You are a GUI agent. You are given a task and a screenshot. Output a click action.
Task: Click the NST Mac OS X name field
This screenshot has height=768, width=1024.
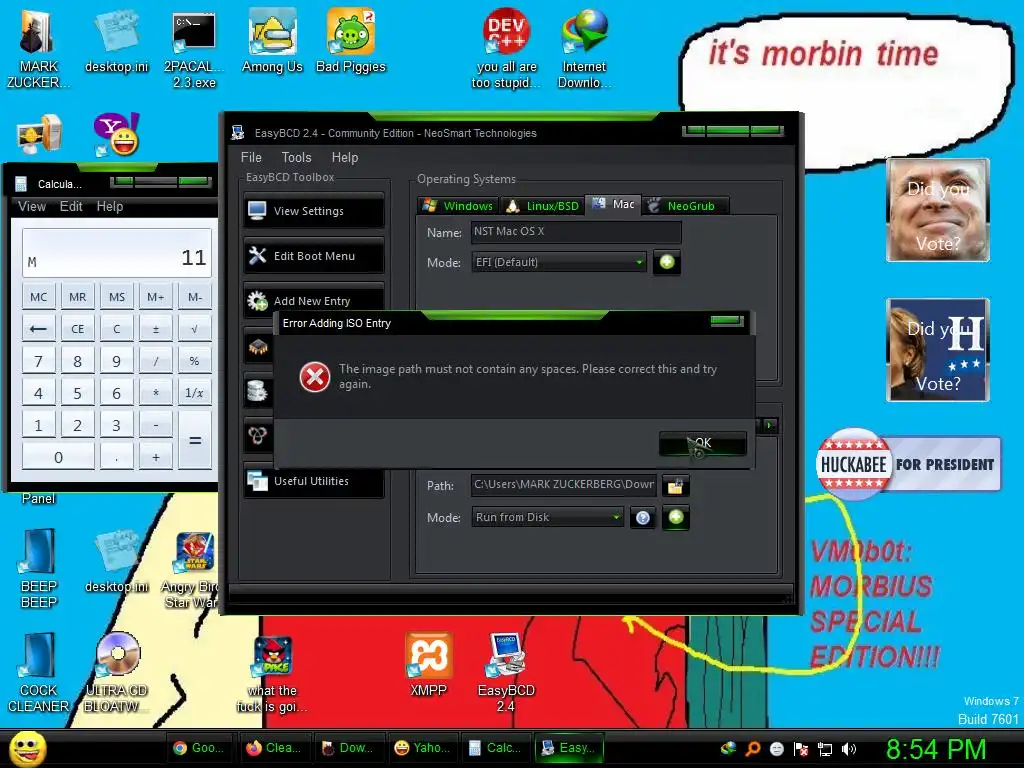pos(576,232)
